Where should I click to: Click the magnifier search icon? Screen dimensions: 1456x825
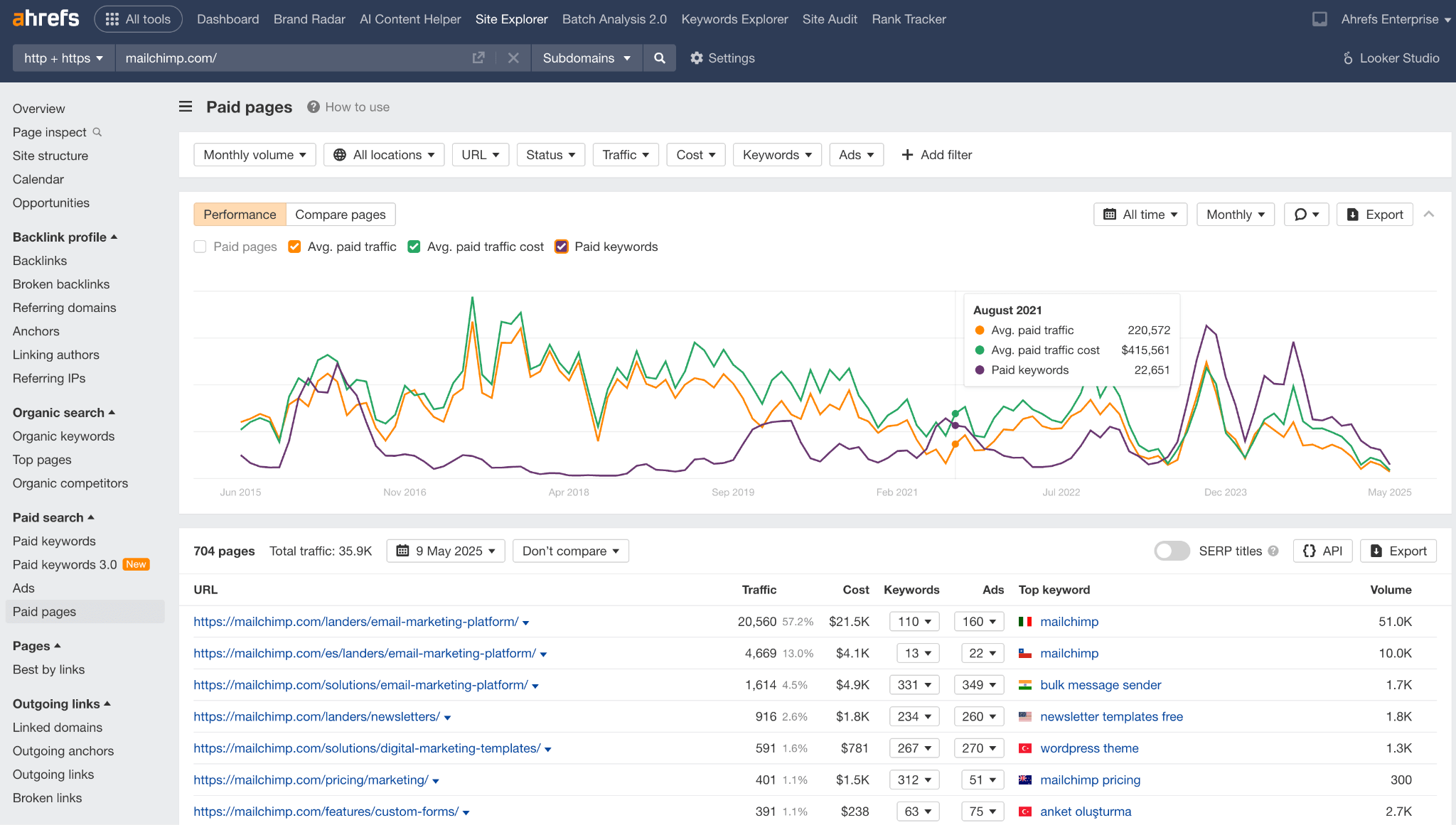pos(659,58)
